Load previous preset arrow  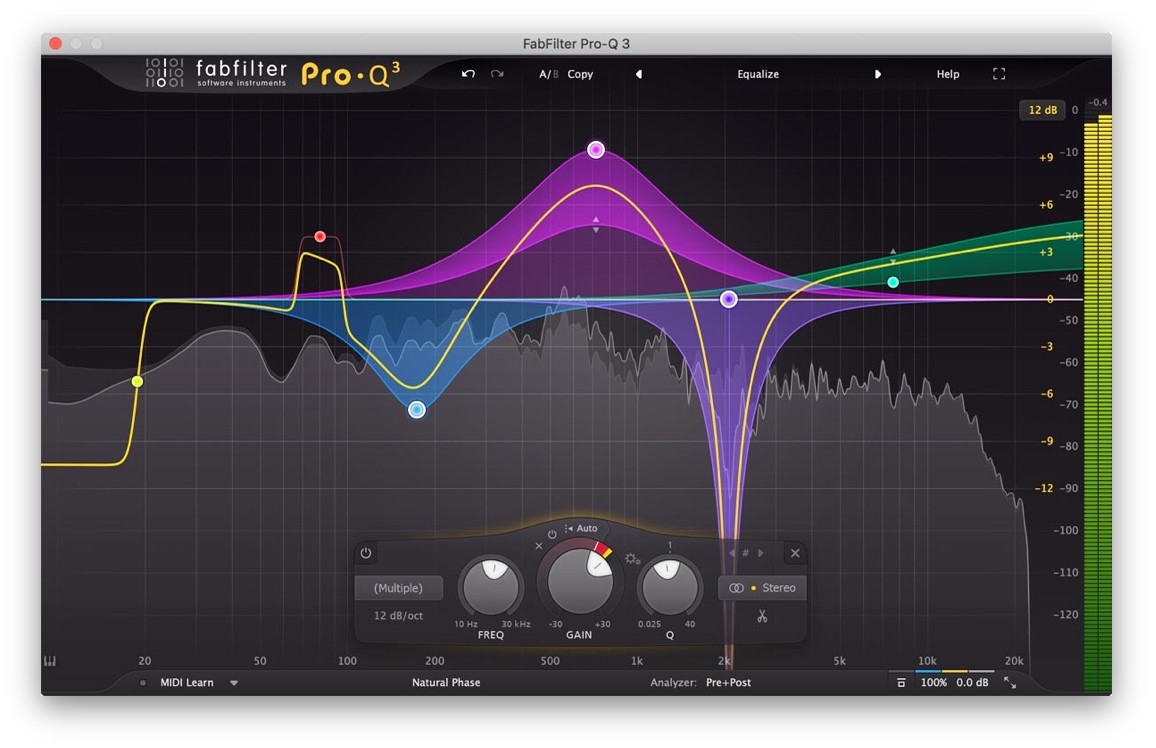[639, 74]
